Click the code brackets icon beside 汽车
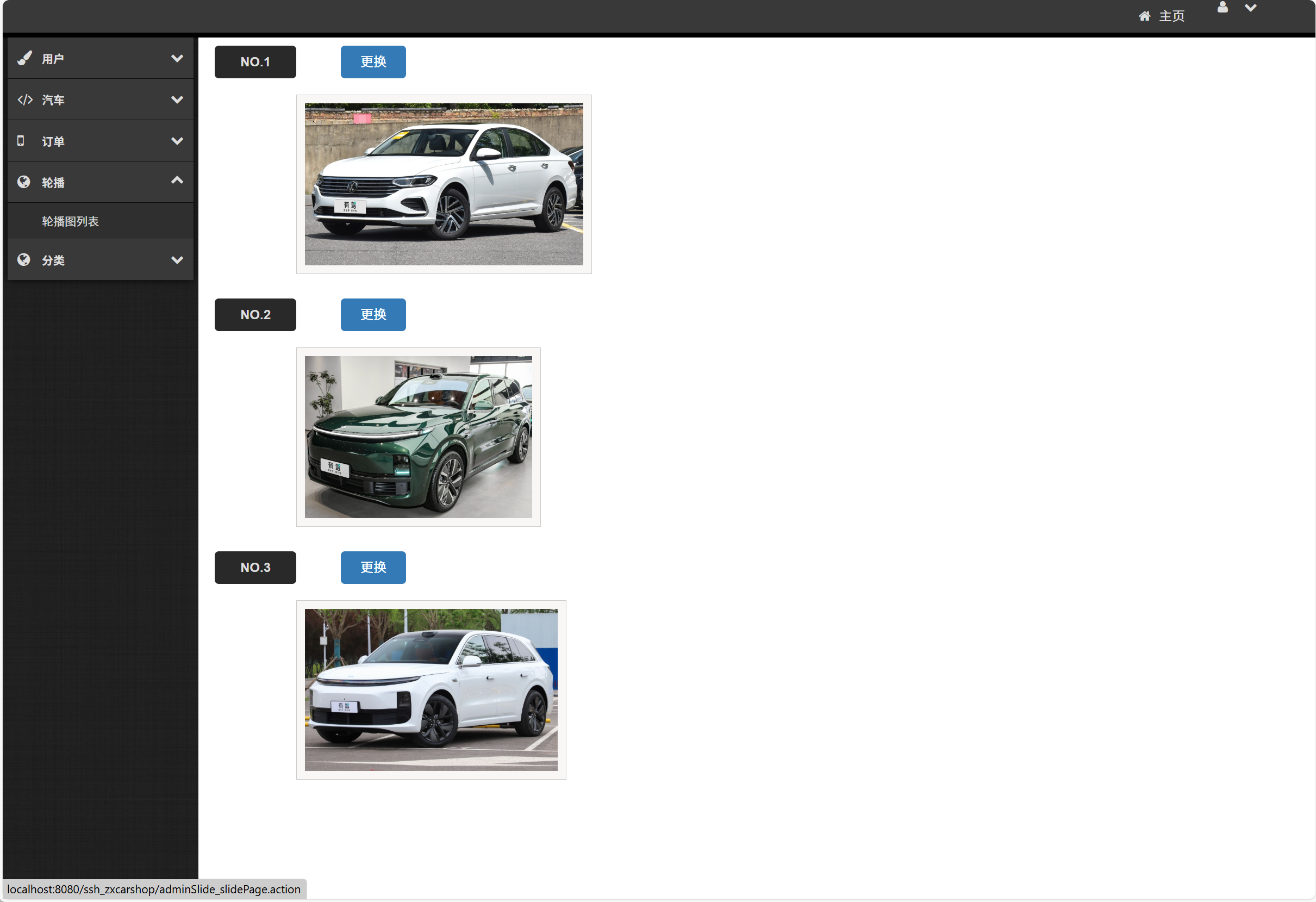The width and height of the screenshot is (1316, 902). pyautogui.click(x=25, y=99)
